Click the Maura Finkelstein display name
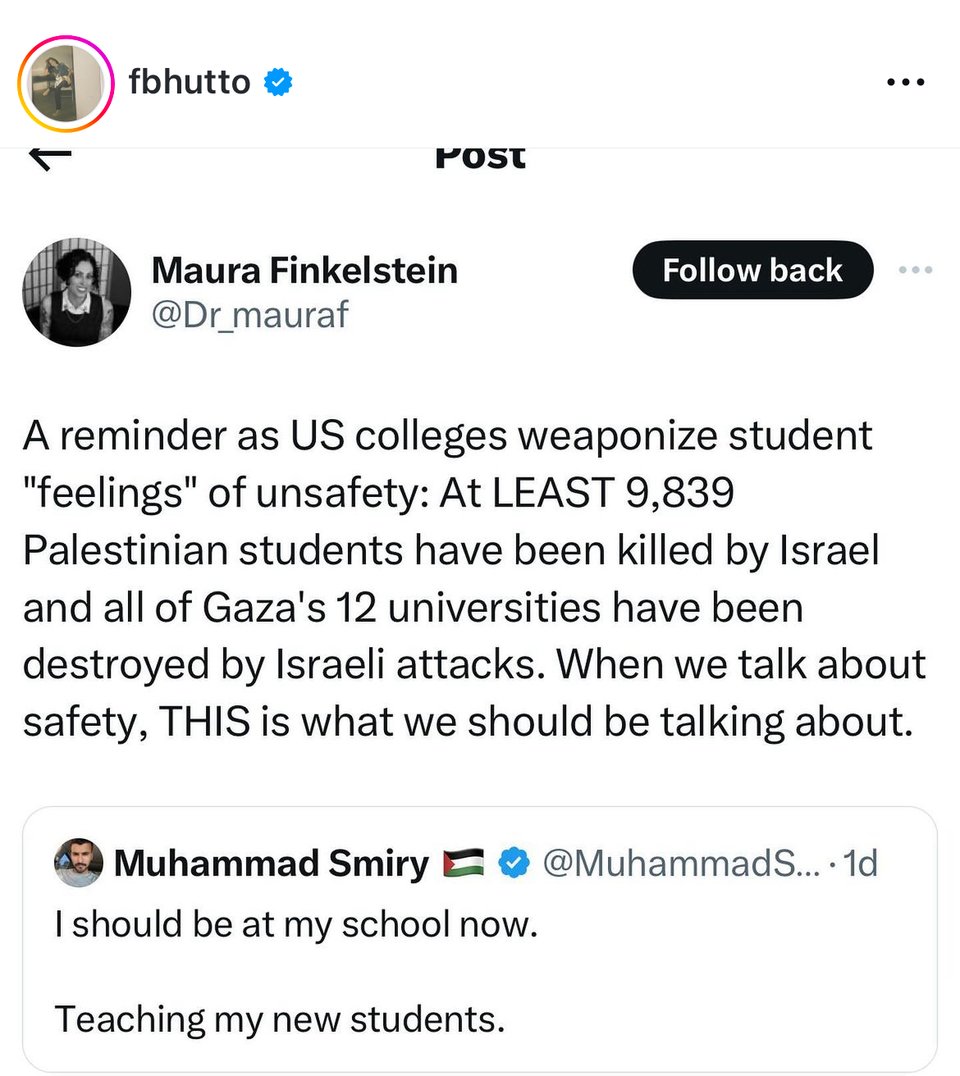 304,269
